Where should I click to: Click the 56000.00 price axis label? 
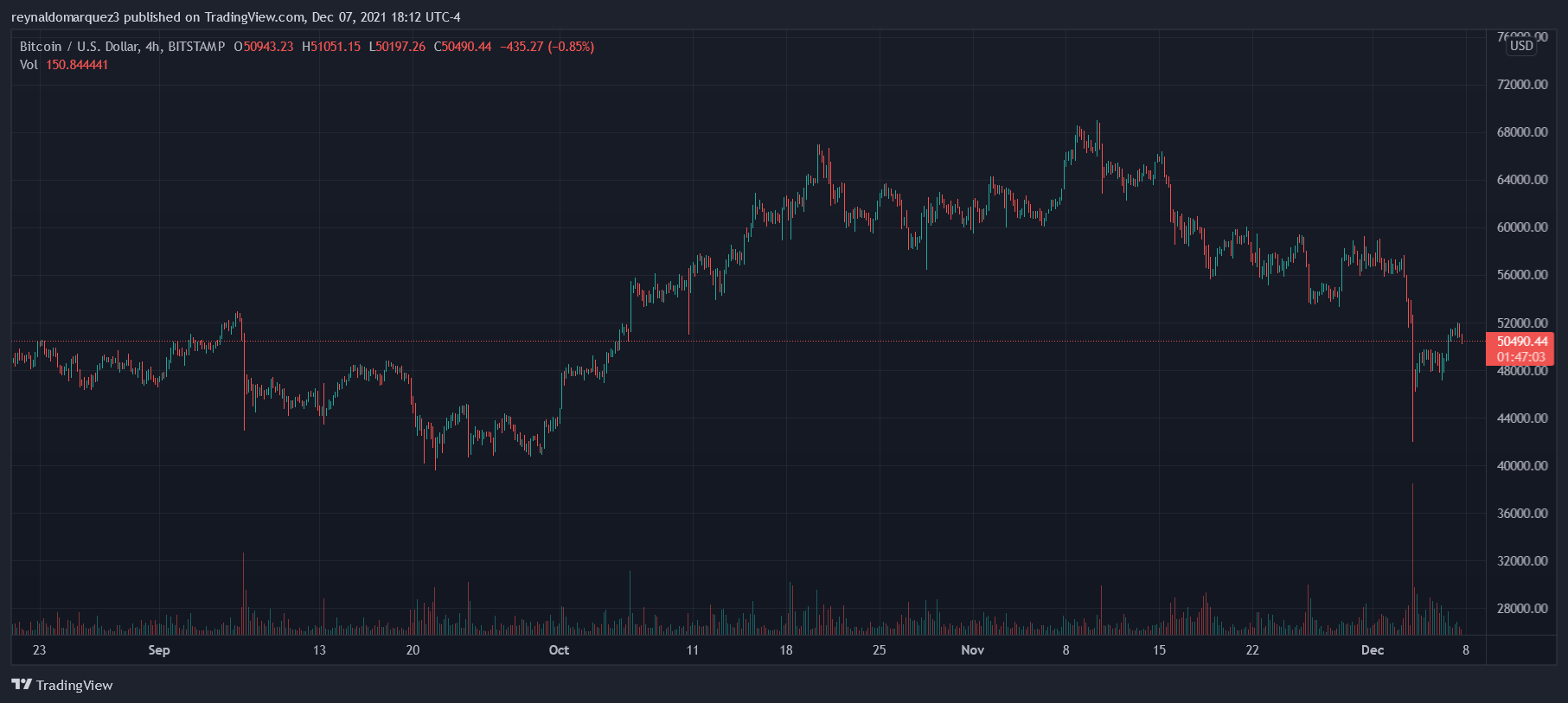pos(1522,275)
